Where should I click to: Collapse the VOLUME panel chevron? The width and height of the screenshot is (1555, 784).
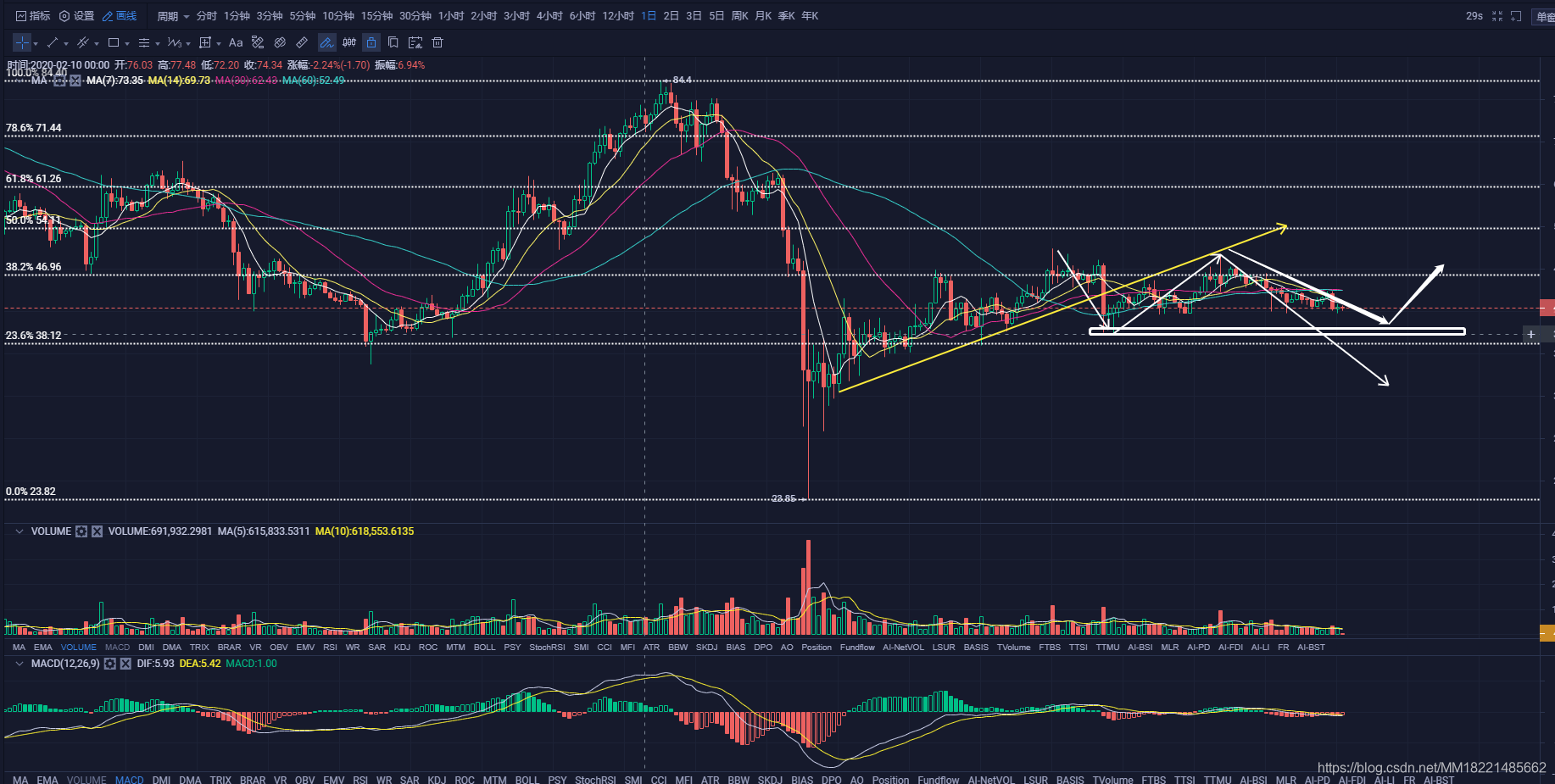tap(20, 531)
